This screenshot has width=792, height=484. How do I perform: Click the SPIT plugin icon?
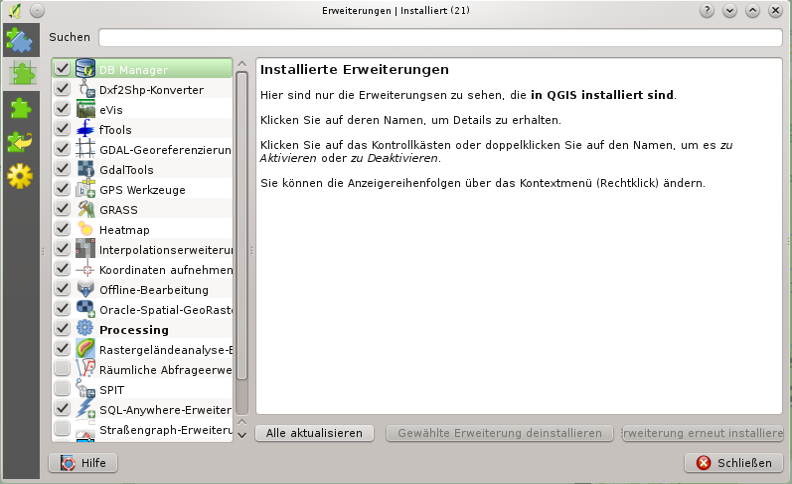(85, 389)
